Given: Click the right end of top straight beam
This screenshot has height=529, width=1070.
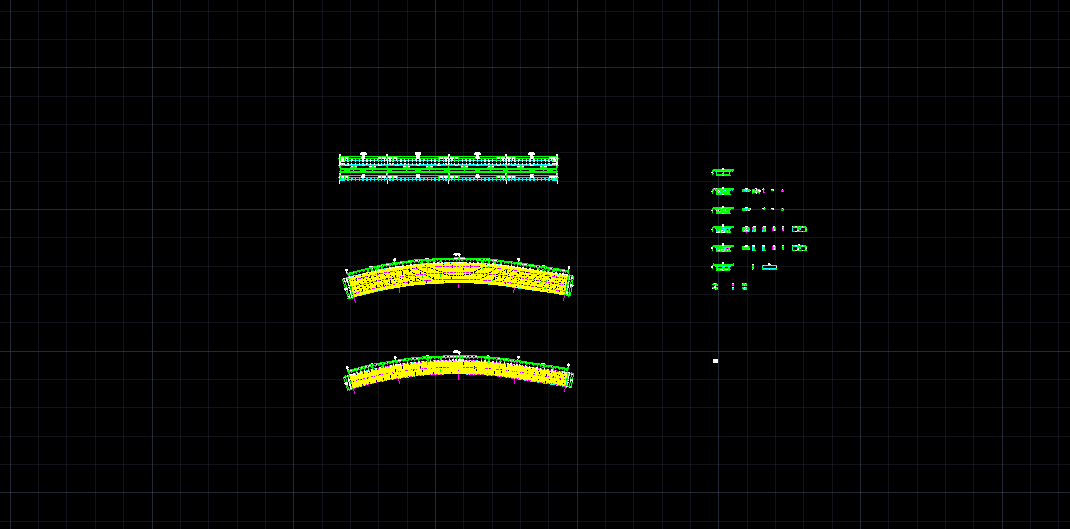Looking at the screenshot, I should click(x=556, y=168).
